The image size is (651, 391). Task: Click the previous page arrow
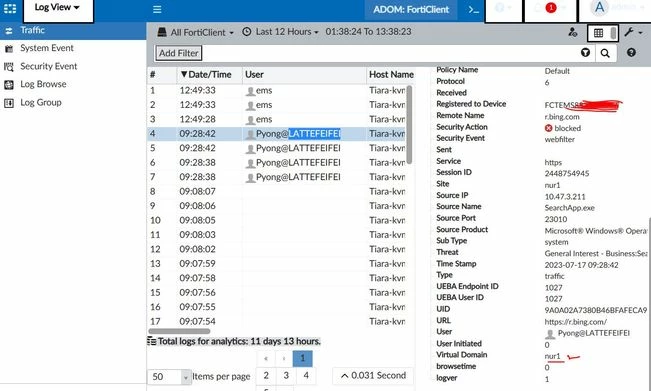(x=266, y=359)
